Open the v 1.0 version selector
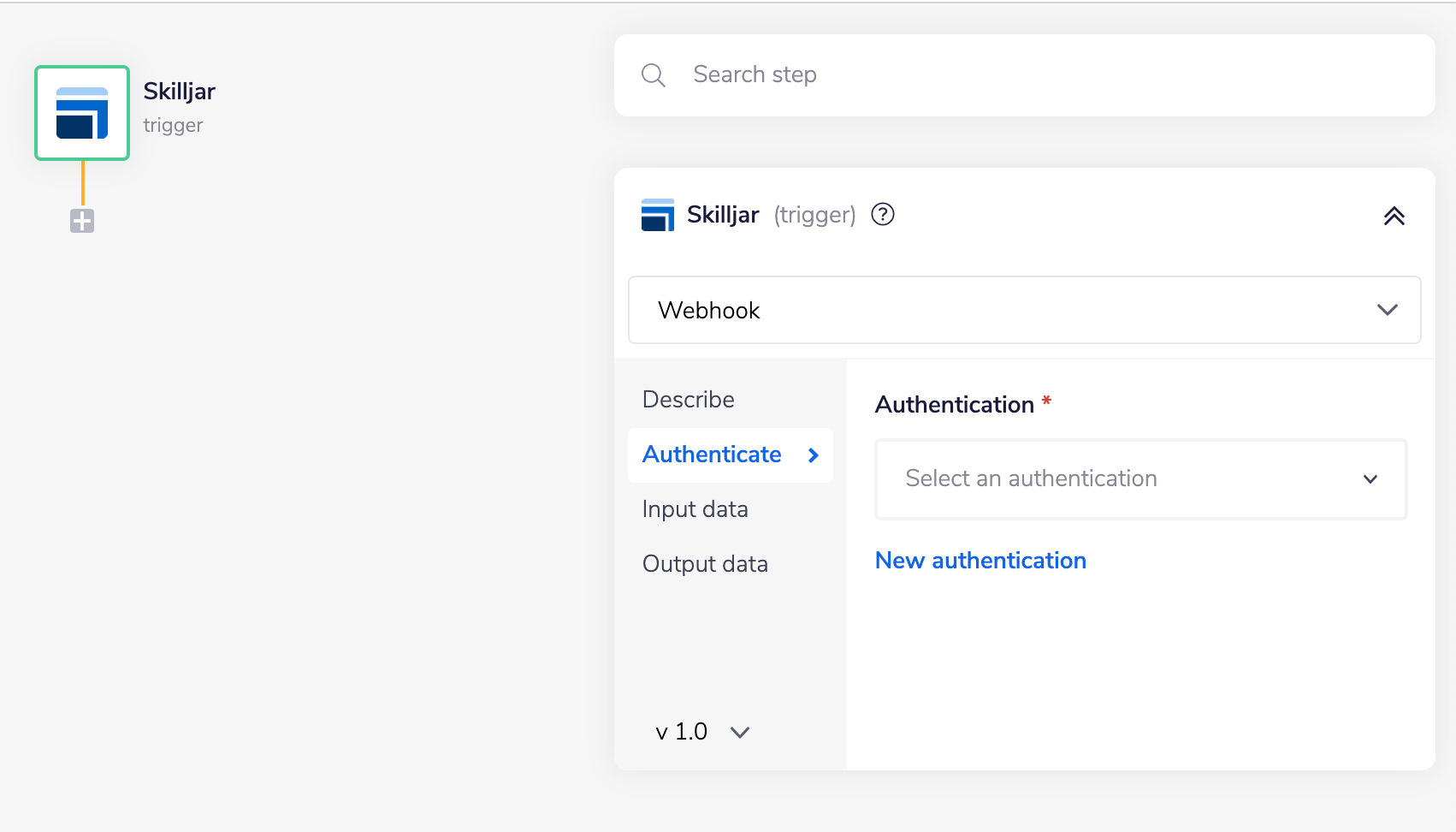The width and height of the screenshot is (1456, 832). point(703,732)
